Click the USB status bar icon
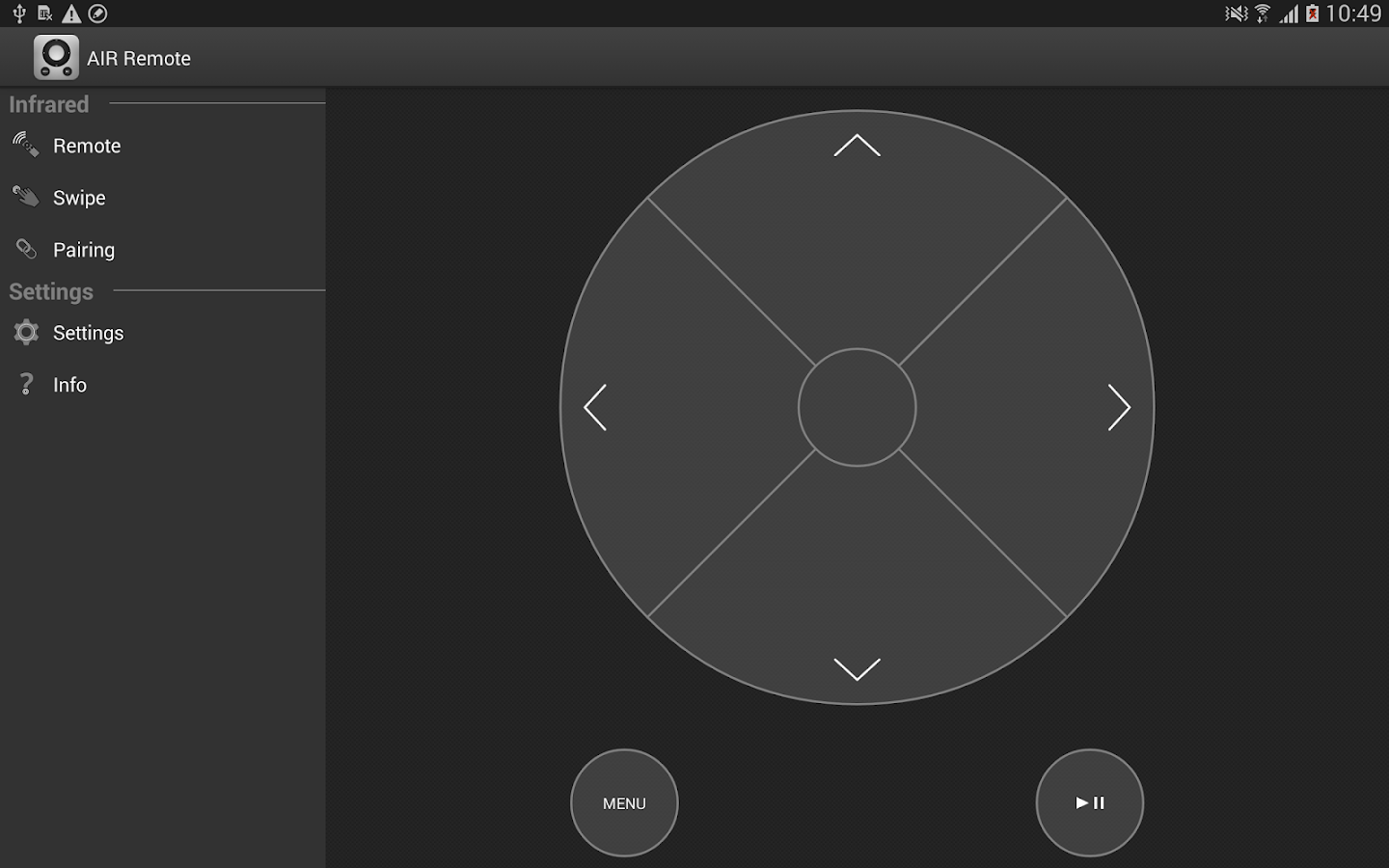This screenshot has width=1389, height=868. (18, 14)
